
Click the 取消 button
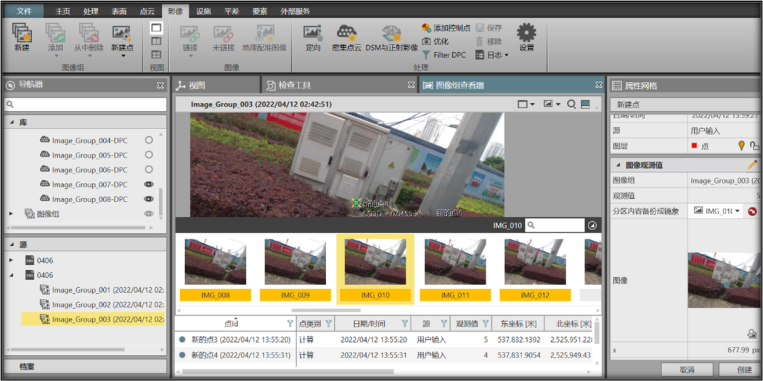(687, 369)
